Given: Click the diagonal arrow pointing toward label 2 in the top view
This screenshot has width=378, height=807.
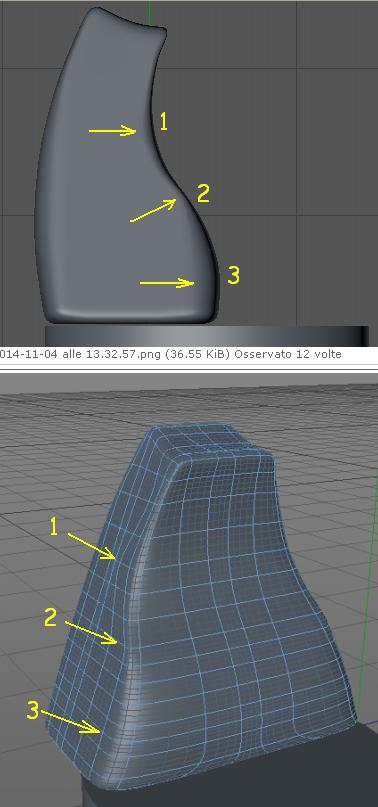Looking at the screenshot, I should click(153, 210).
